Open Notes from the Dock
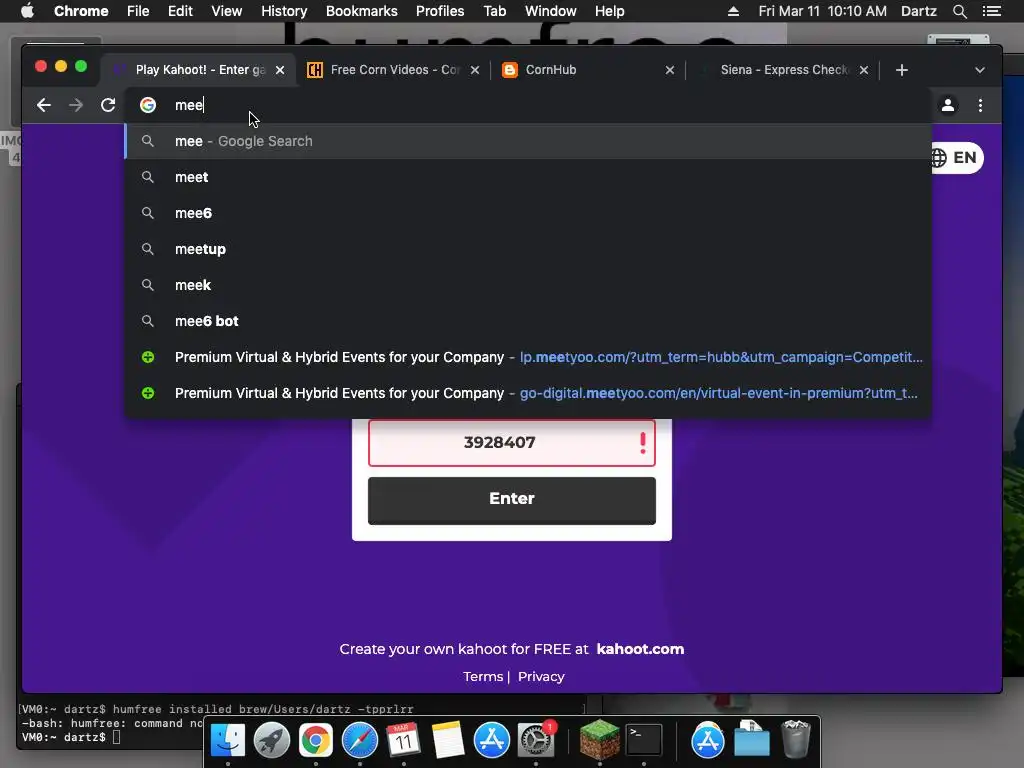This screenshot has height=768, width=1024. [447, 741]
